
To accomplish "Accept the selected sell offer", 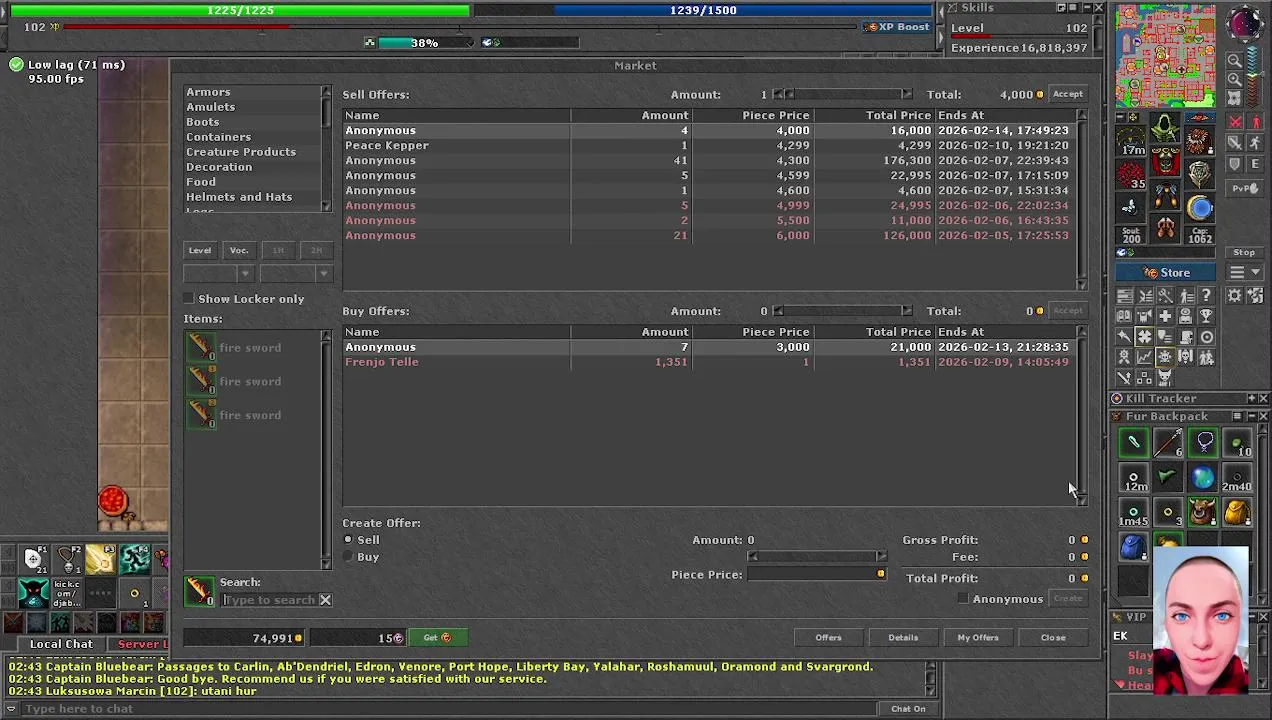I will click(x=1067, y=95).
